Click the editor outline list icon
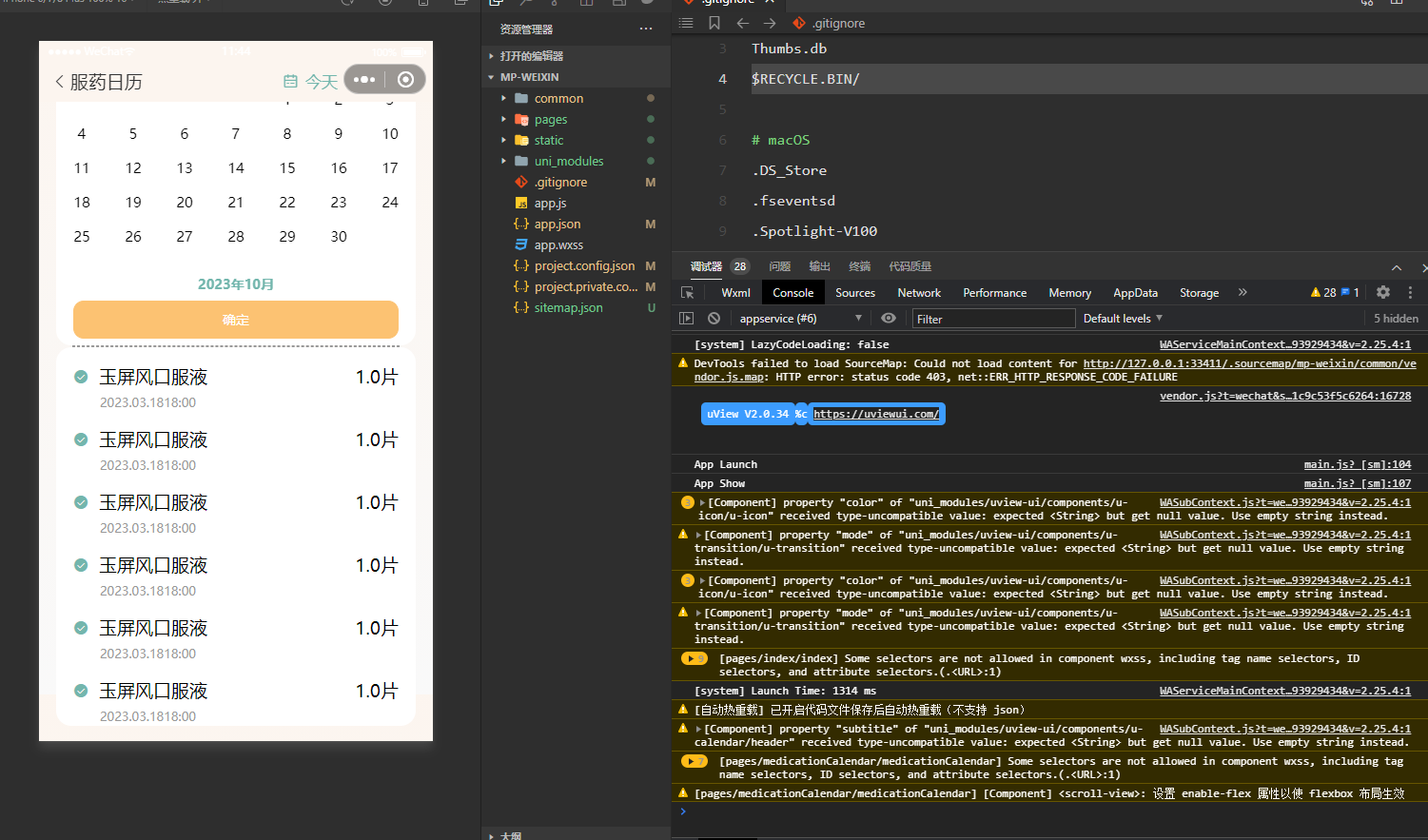 click(x=686, y=23)
